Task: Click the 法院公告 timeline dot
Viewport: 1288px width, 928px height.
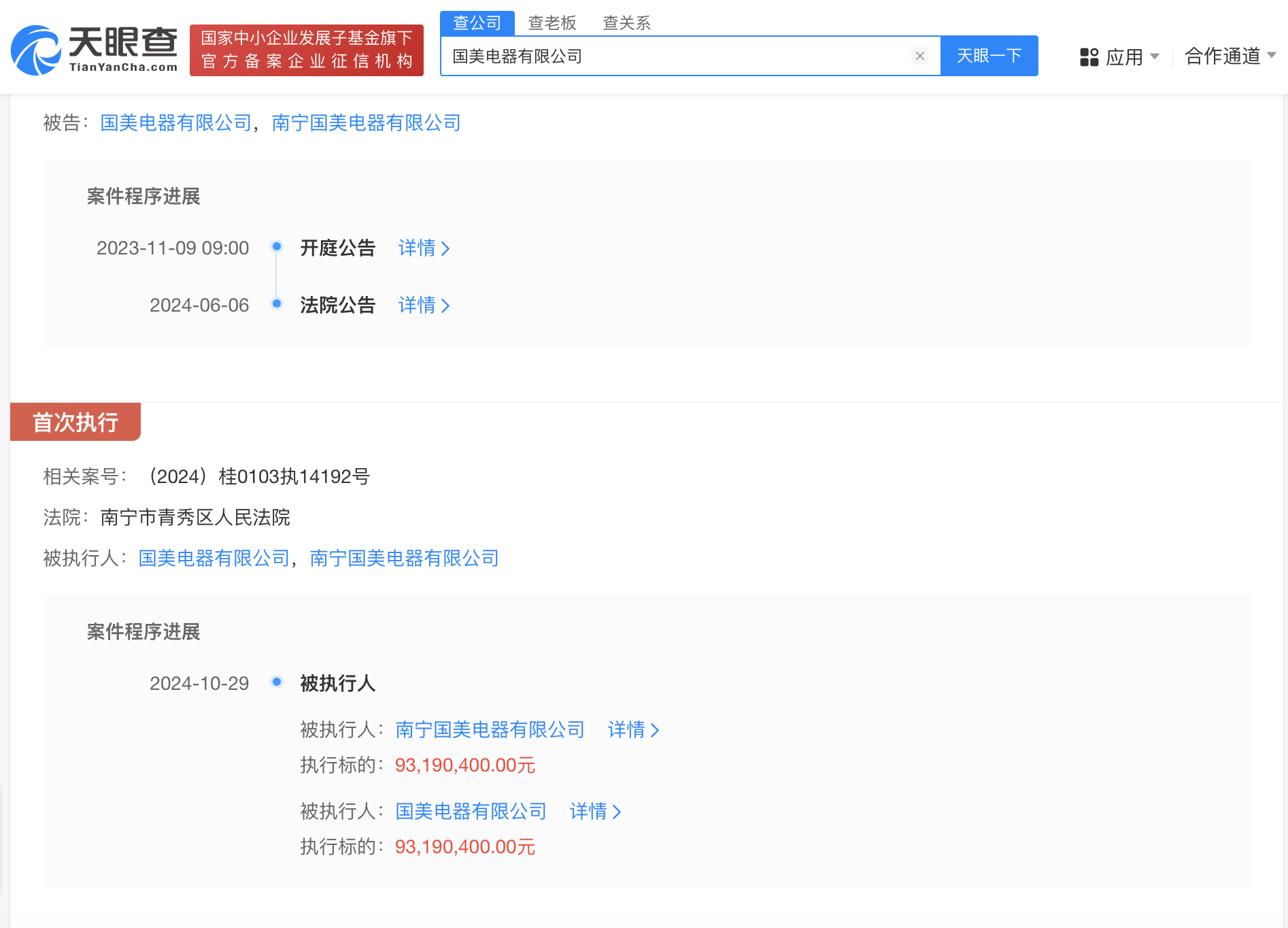Action: (277, 303)
